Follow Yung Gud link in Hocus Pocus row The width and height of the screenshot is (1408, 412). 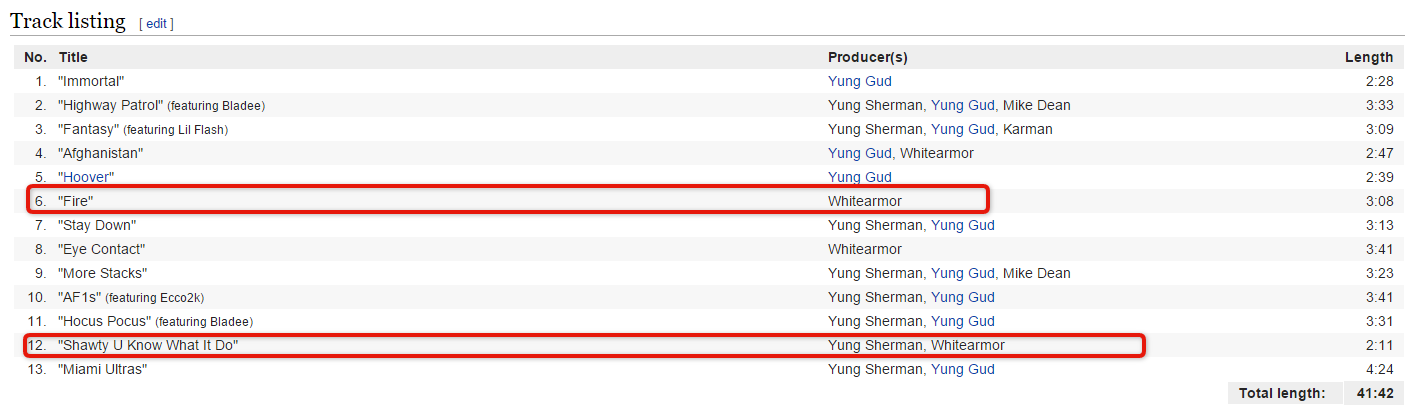pyautogui.click(x=963, y=321)
